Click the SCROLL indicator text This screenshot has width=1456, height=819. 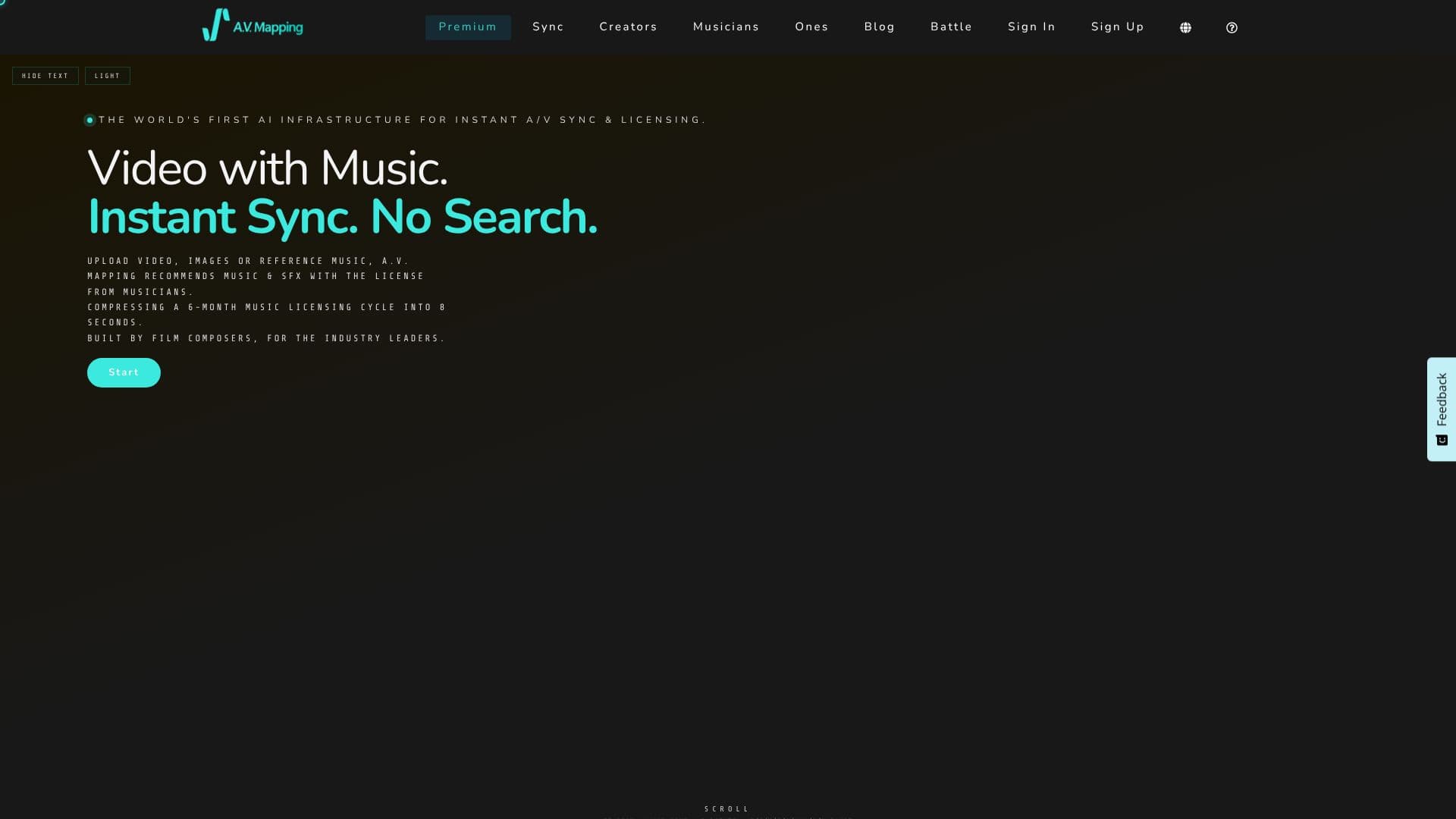726,809
